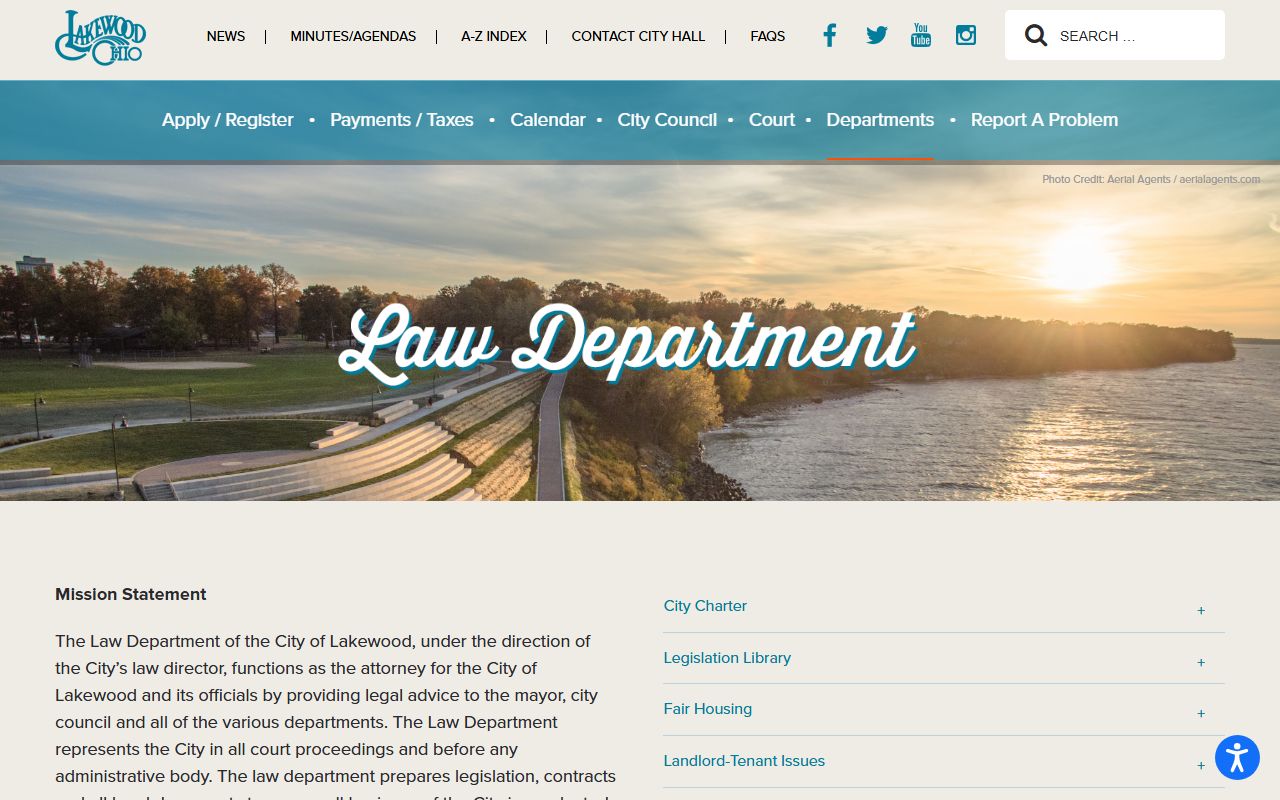Go to Minutes/Agendas page
This screenshot has width=1280, height=800.
coord(353,36)
